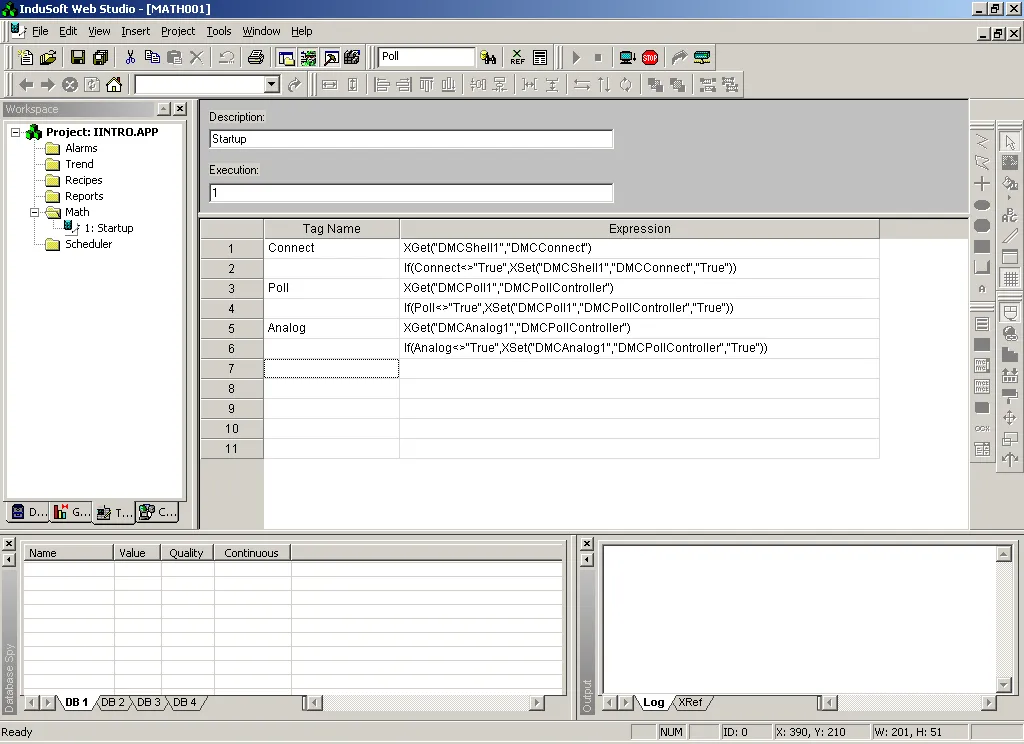Select the Log tab in Output

tap(653, 702)
